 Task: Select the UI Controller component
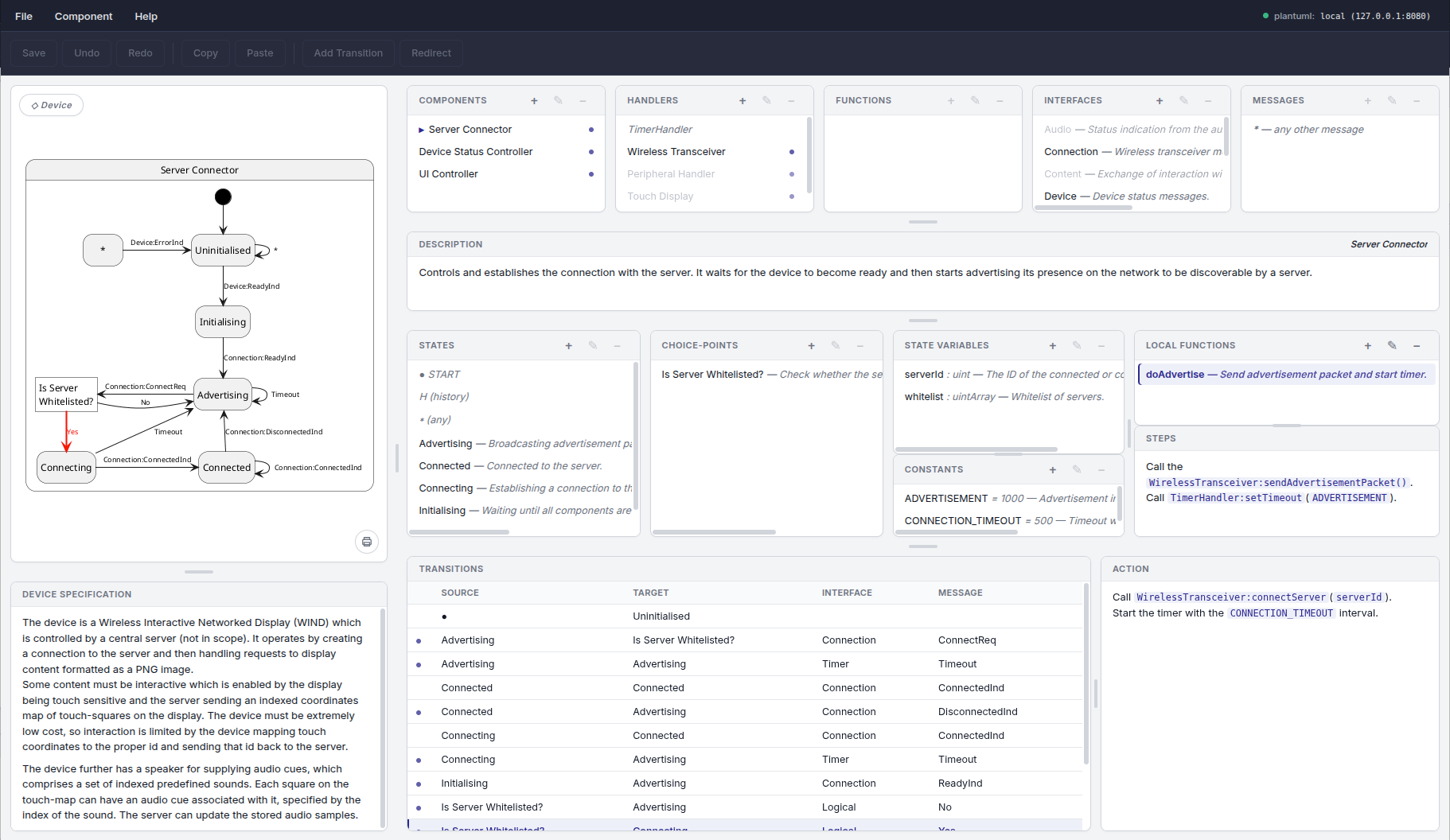506,174
